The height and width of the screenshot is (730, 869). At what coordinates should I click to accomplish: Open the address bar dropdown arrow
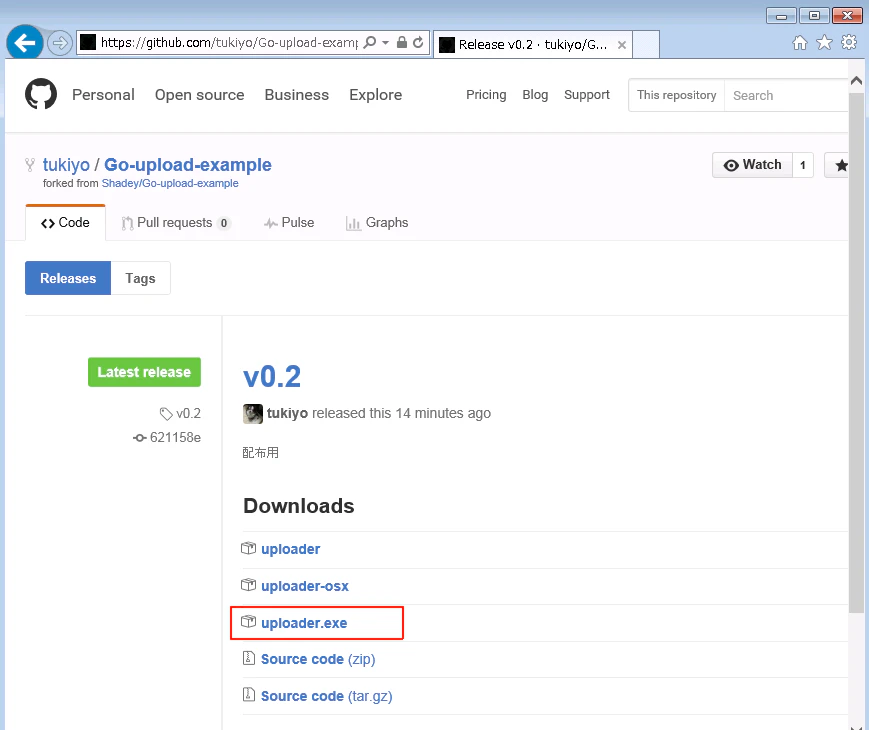[x=385, y=43]
